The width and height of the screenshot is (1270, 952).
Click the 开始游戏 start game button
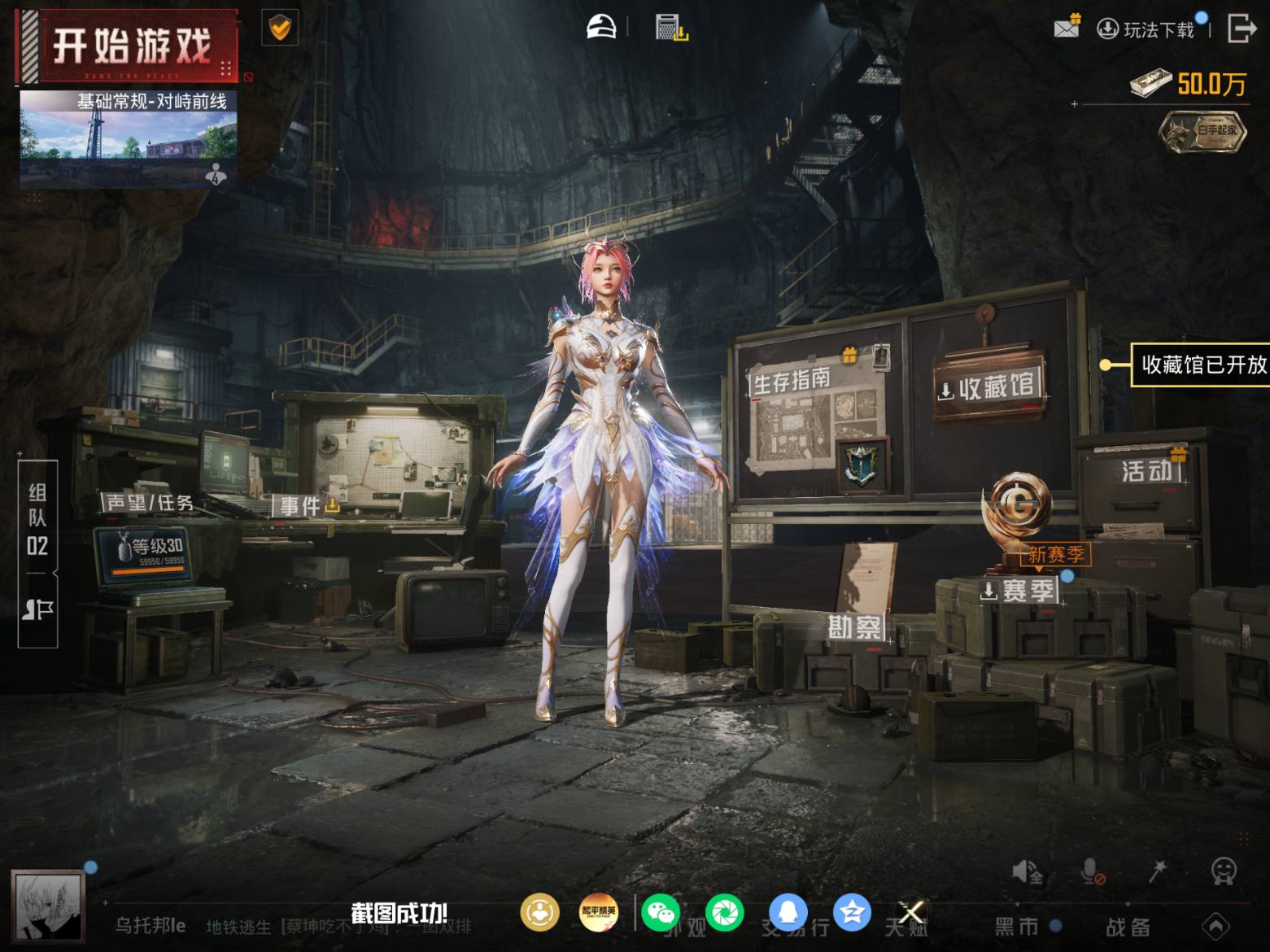(127, 46)
